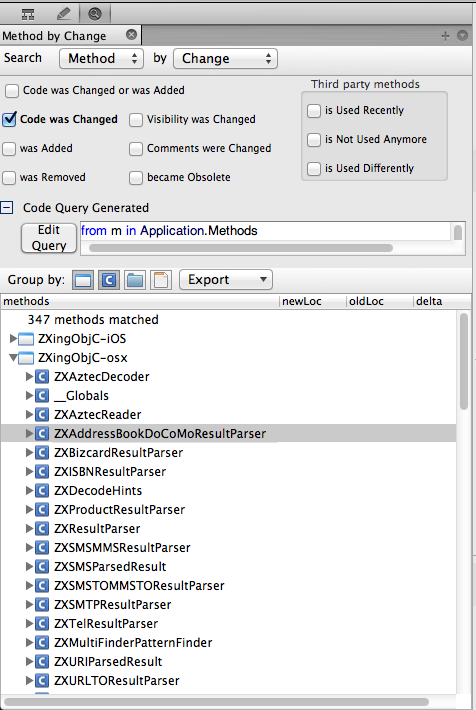Close the Method by Change tab
476x710 pixels.
pos(131,34)
